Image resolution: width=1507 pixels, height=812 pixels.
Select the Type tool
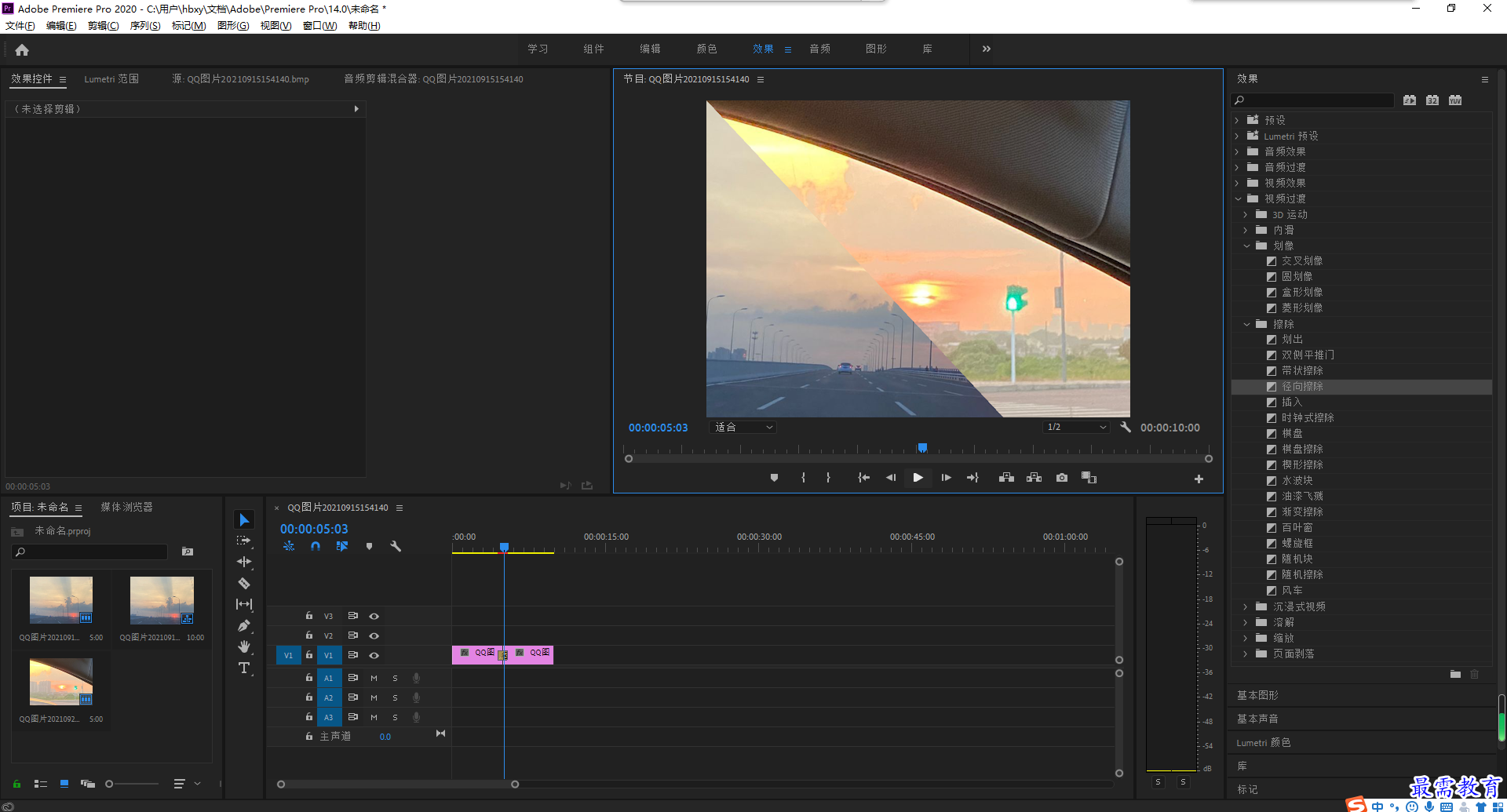pyautogui.click(x=244, y=668)
